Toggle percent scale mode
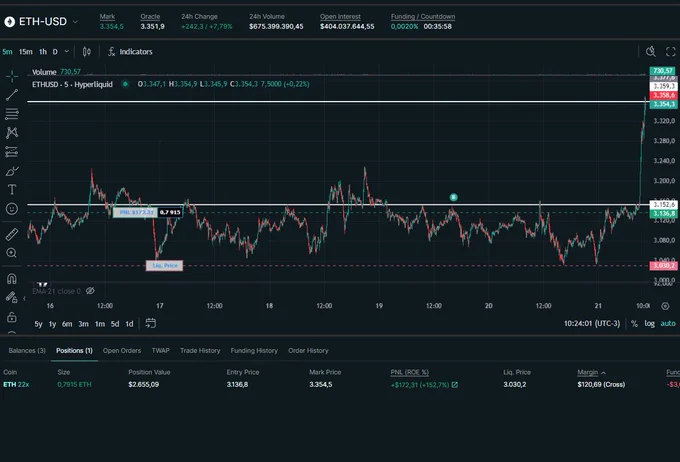The width and height of the screenshot is (680, 462). [634, 324]
